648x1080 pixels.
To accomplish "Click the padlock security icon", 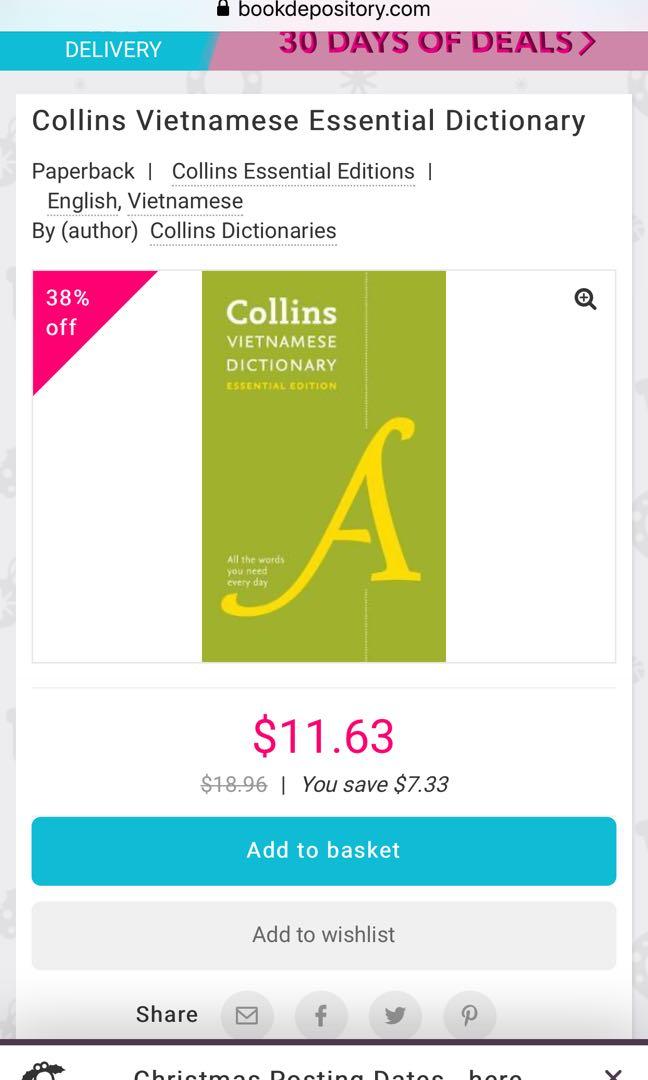I will tap(224, 9).
